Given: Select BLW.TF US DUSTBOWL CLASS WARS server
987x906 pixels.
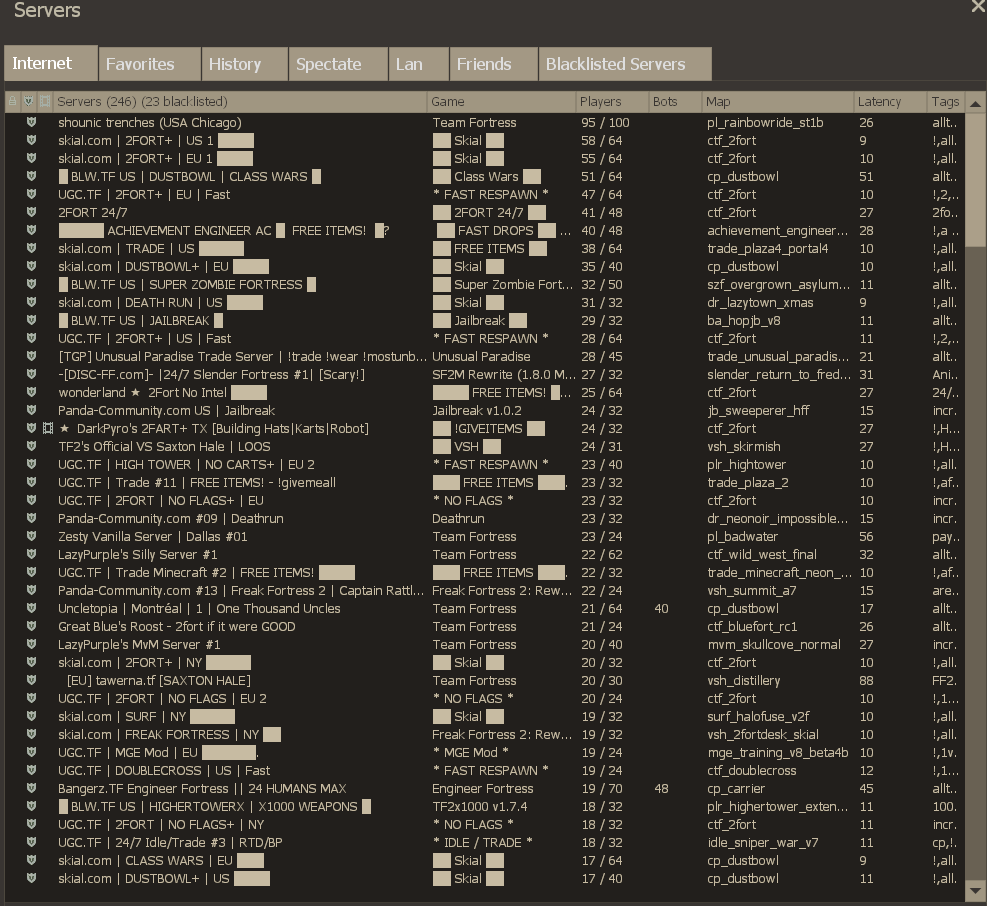Looking at the screenshot, I should tap(485, 176).
